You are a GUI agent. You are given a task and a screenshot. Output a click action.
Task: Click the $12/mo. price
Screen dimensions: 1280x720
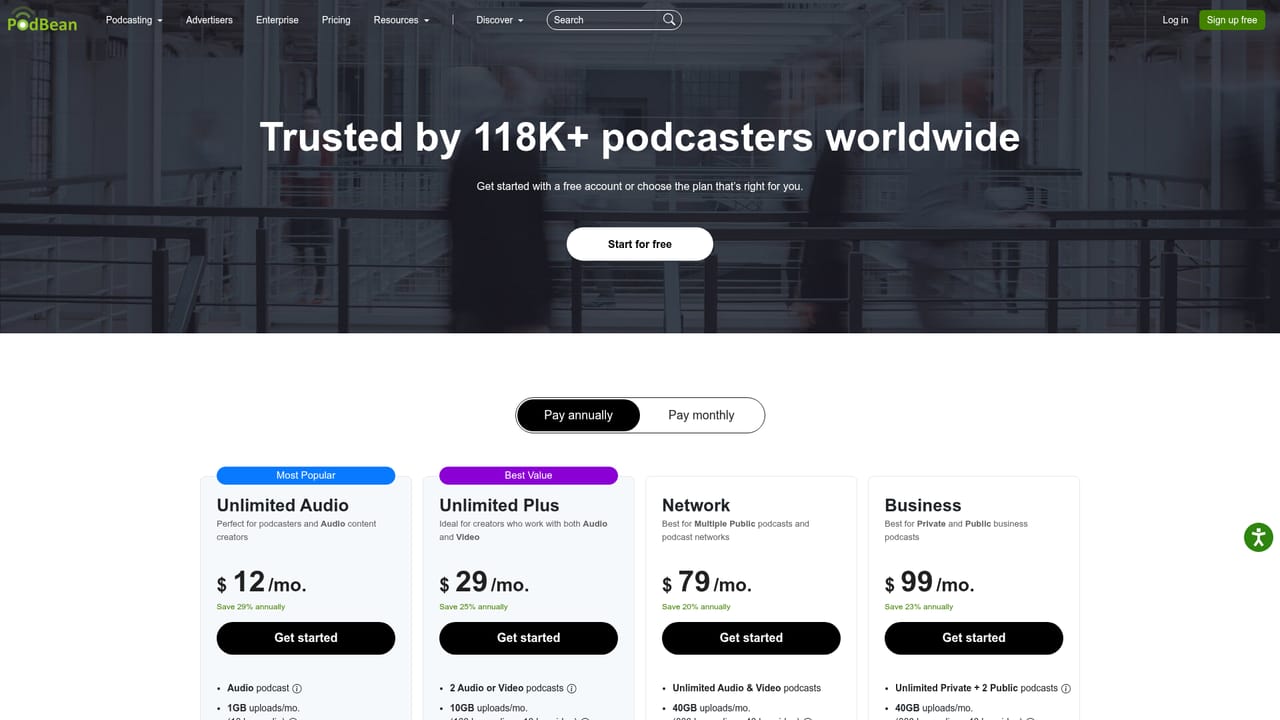click(x=262, y=582)
